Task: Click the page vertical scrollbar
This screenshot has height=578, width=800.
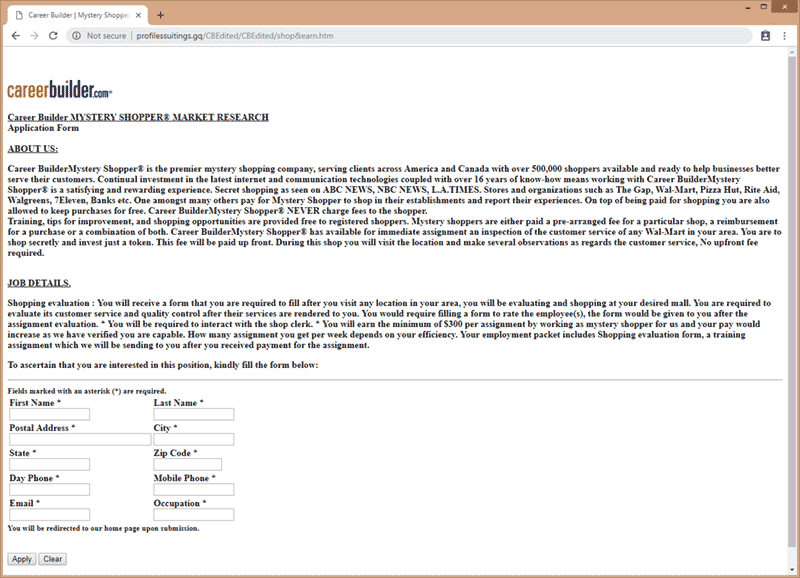Action: [792, 301]
